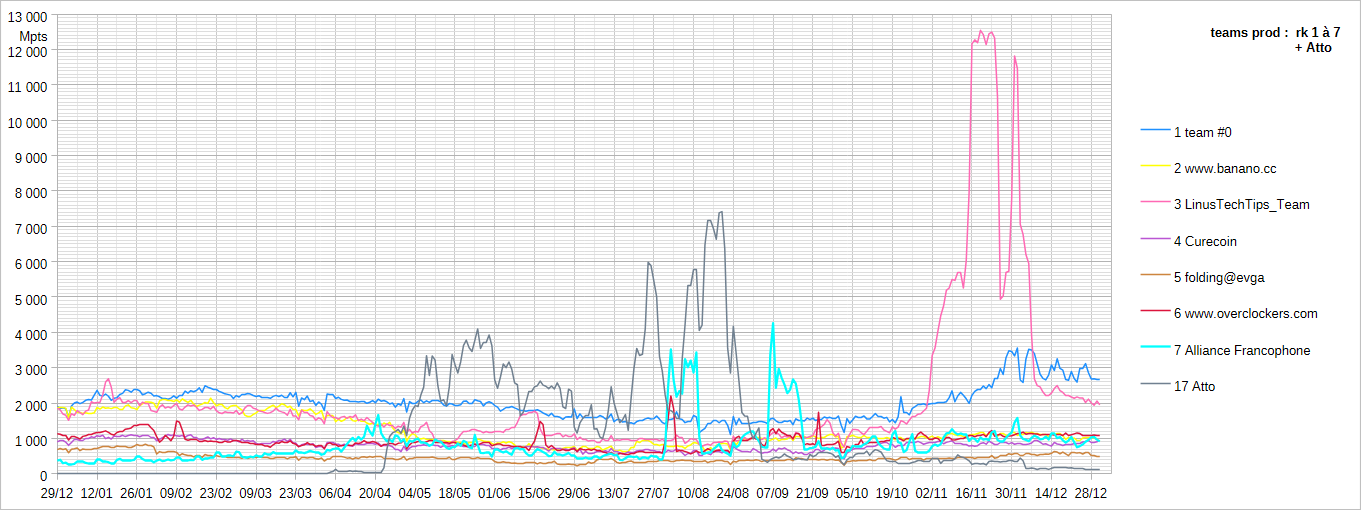
Task: Click the chart title 'teams prod : rk 1 à 7'
Action: tap(1275, 33)
